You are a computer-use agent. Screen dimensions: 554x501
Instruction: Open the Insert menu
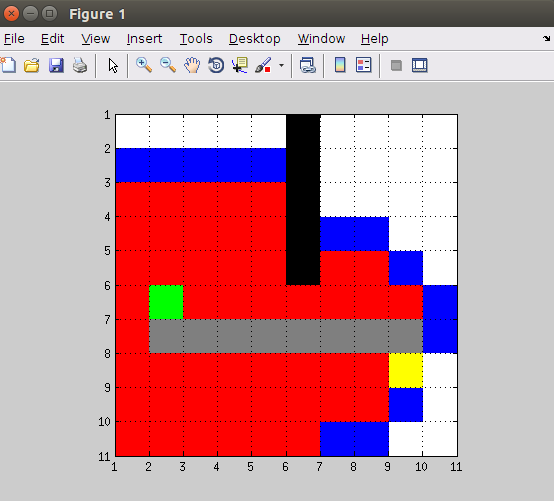[144, 39]
